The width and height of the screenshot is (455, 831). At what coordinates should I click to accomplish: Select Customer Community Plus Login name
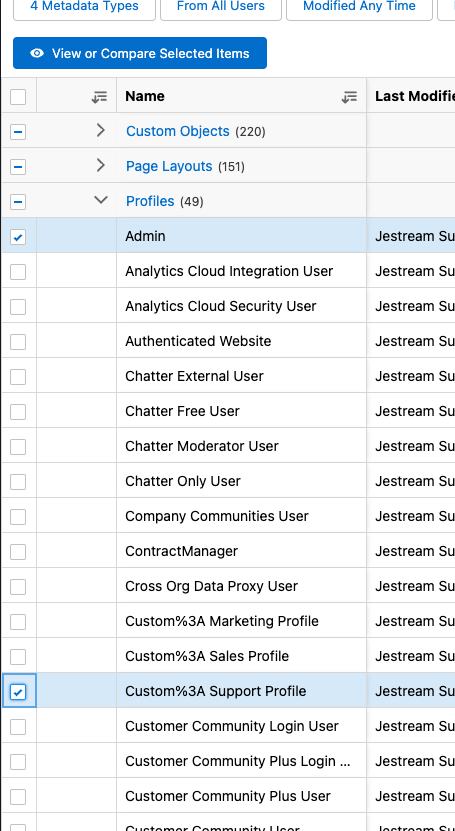[x=238, y=761]
